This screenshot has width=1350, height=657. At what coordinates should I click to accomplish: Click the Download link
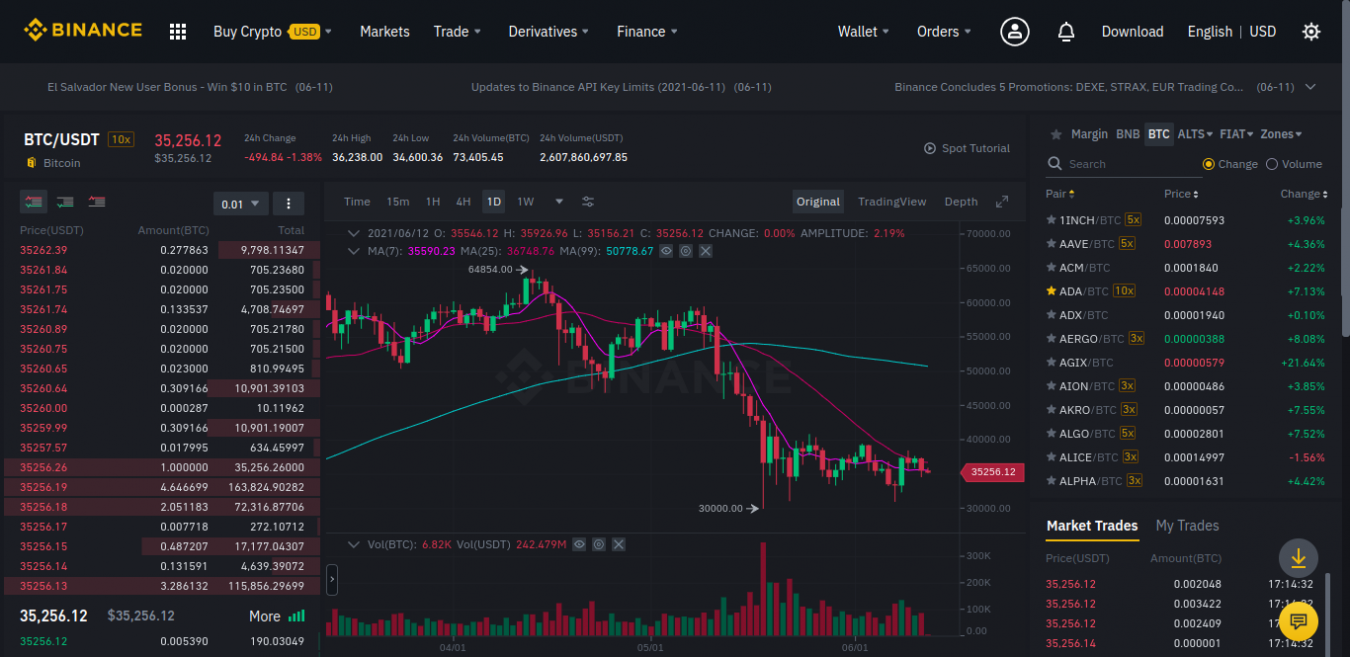coord(1132,32)
